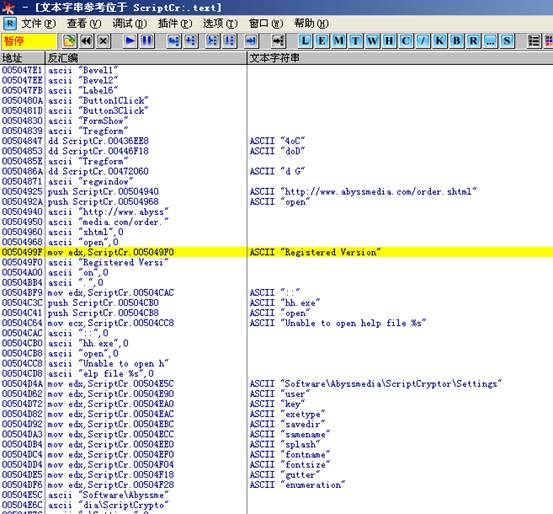Select ASCII "fontsize" string row
553x514 pixels.
pyautogui.click(x=276, y=465)
